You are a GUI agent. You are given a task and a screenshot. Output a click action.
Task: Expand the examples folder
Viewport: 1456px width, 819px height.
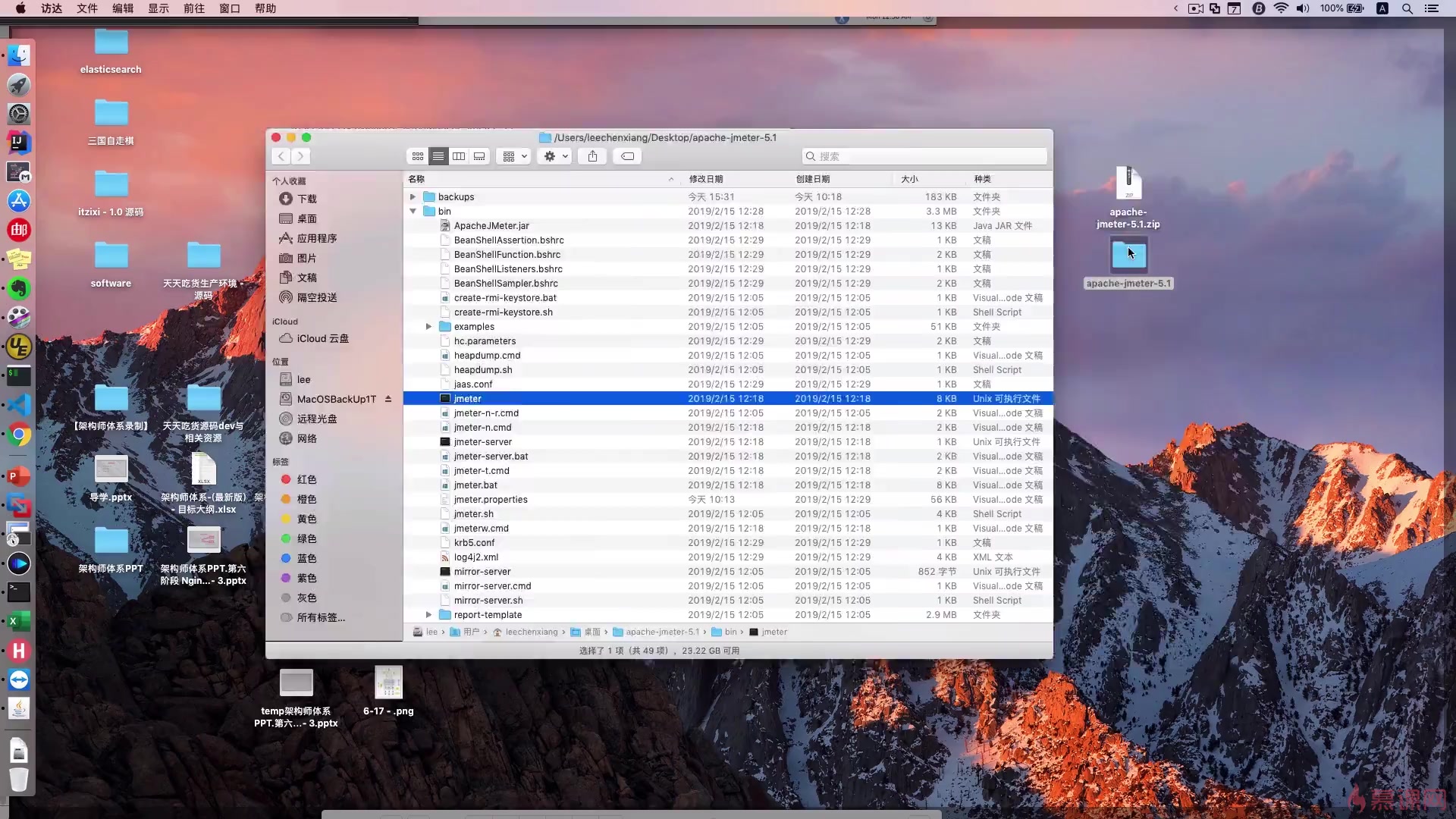tap(428, 327)
